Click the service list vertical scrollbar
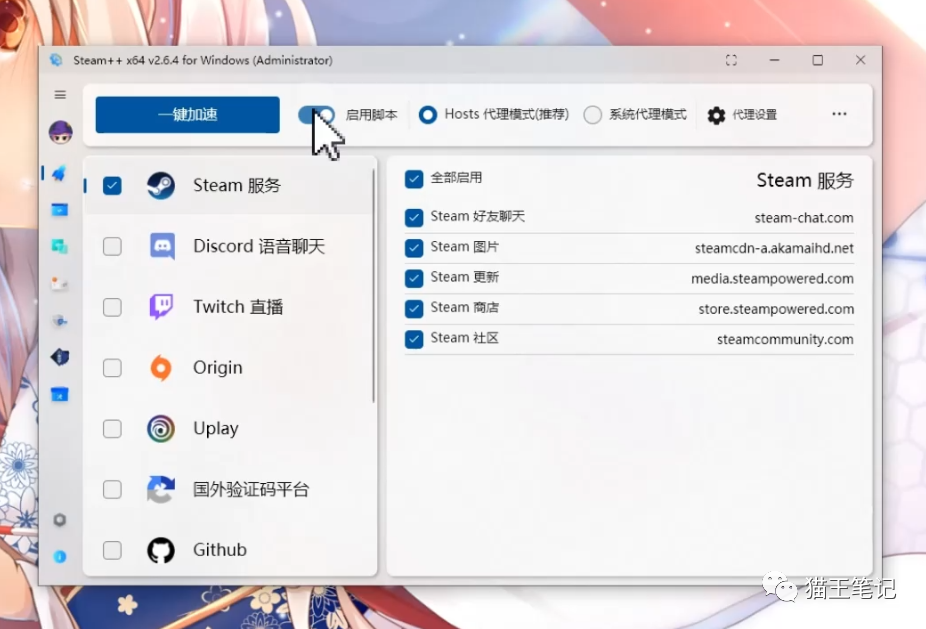Viewport: 926px width, 629px height. coord(374,286)
